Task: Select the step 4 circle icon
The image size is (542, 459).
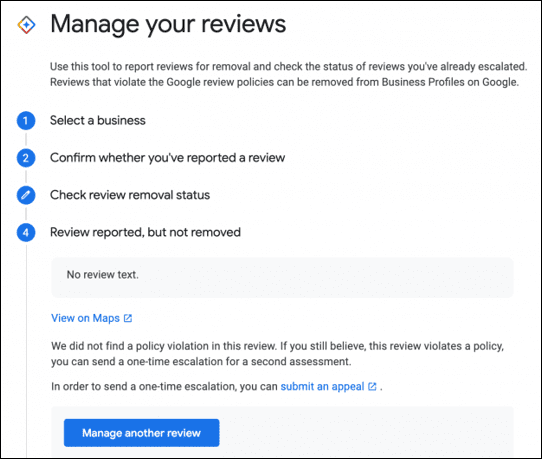Action: (26, 233)
